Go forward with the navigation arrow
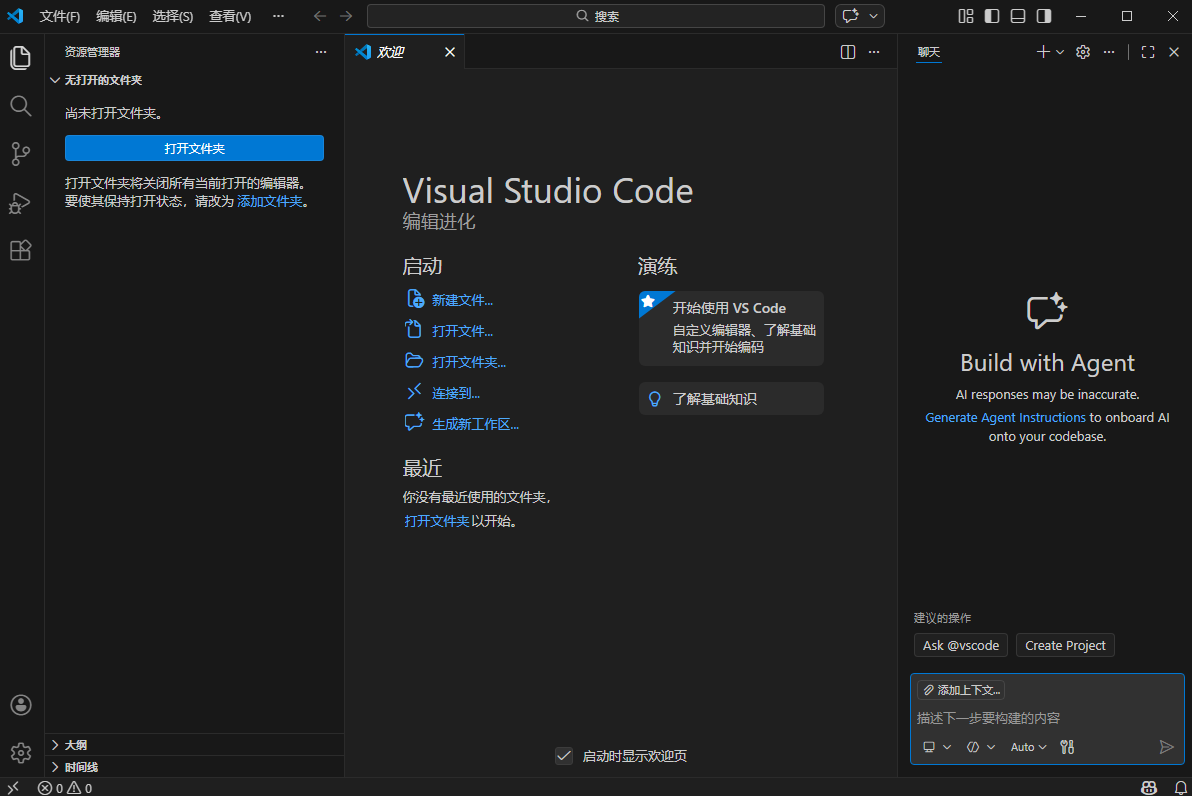The width and height of the screenshot is (1192, 796). (x=346, y=16)
